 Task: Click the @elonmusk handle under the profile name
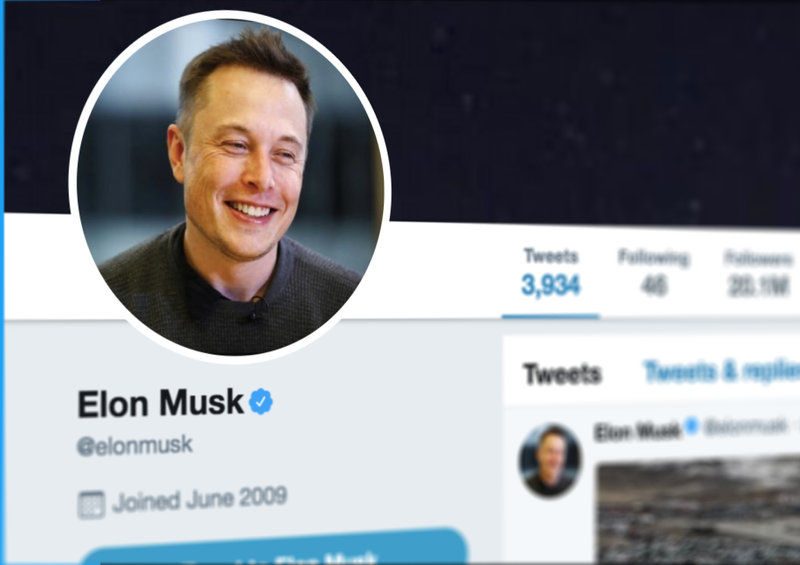pos(135,445)
